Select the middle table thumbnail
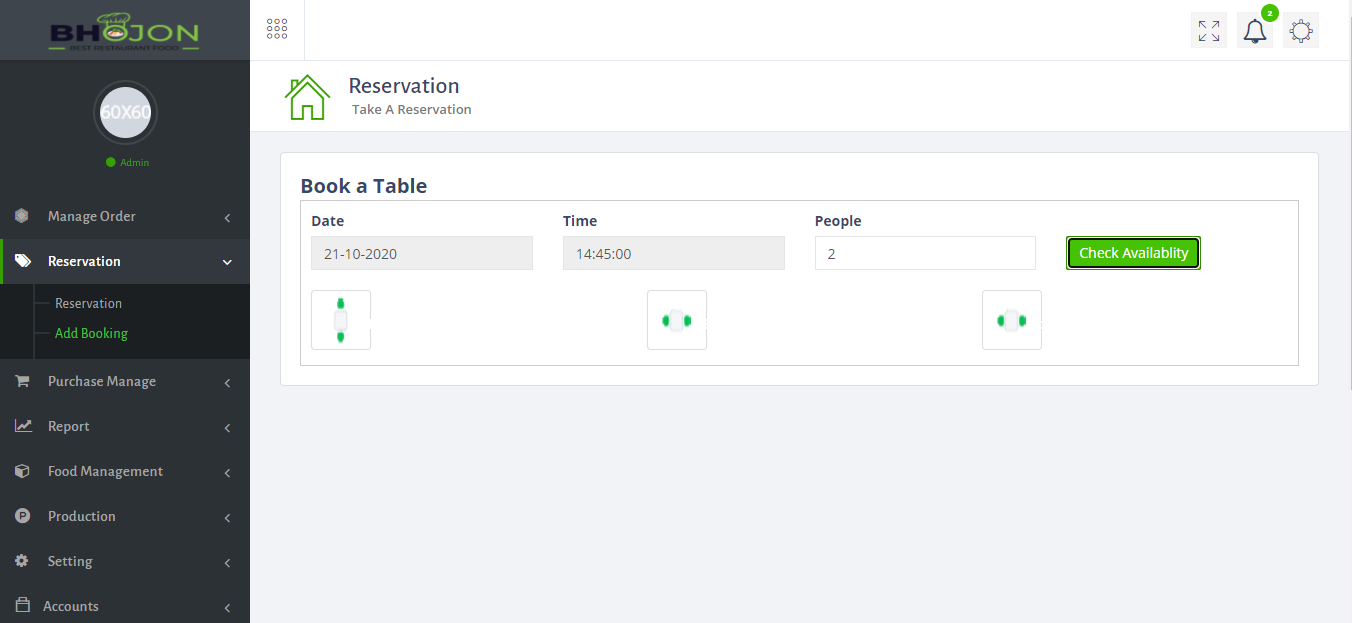The height and width of the screenshot is (623, 1352). tap(677, 320)
